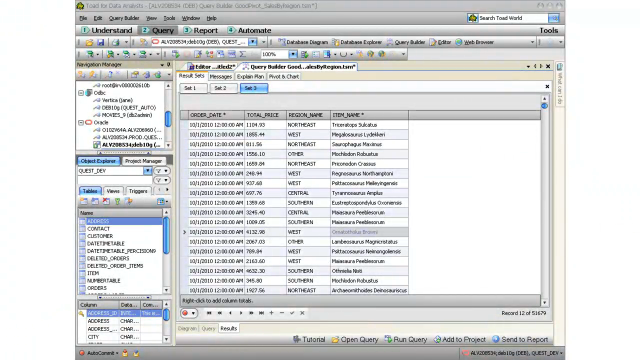Open the Pivot & Chart tab
640x360 pixels.
[x=284, y=76]
